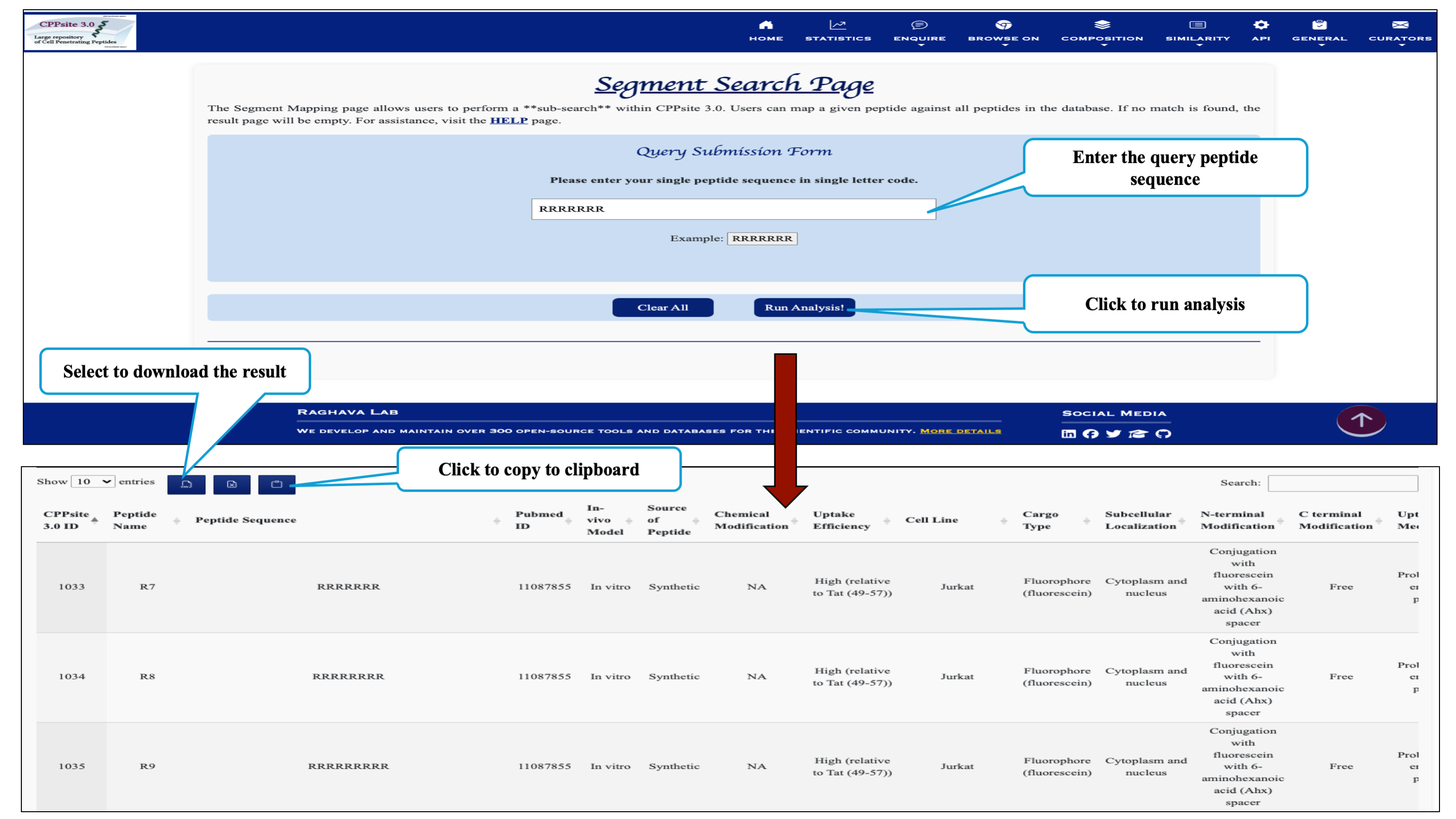Click the Excel export icon button
Screen dimensions: 1456x819
point(232,485)
